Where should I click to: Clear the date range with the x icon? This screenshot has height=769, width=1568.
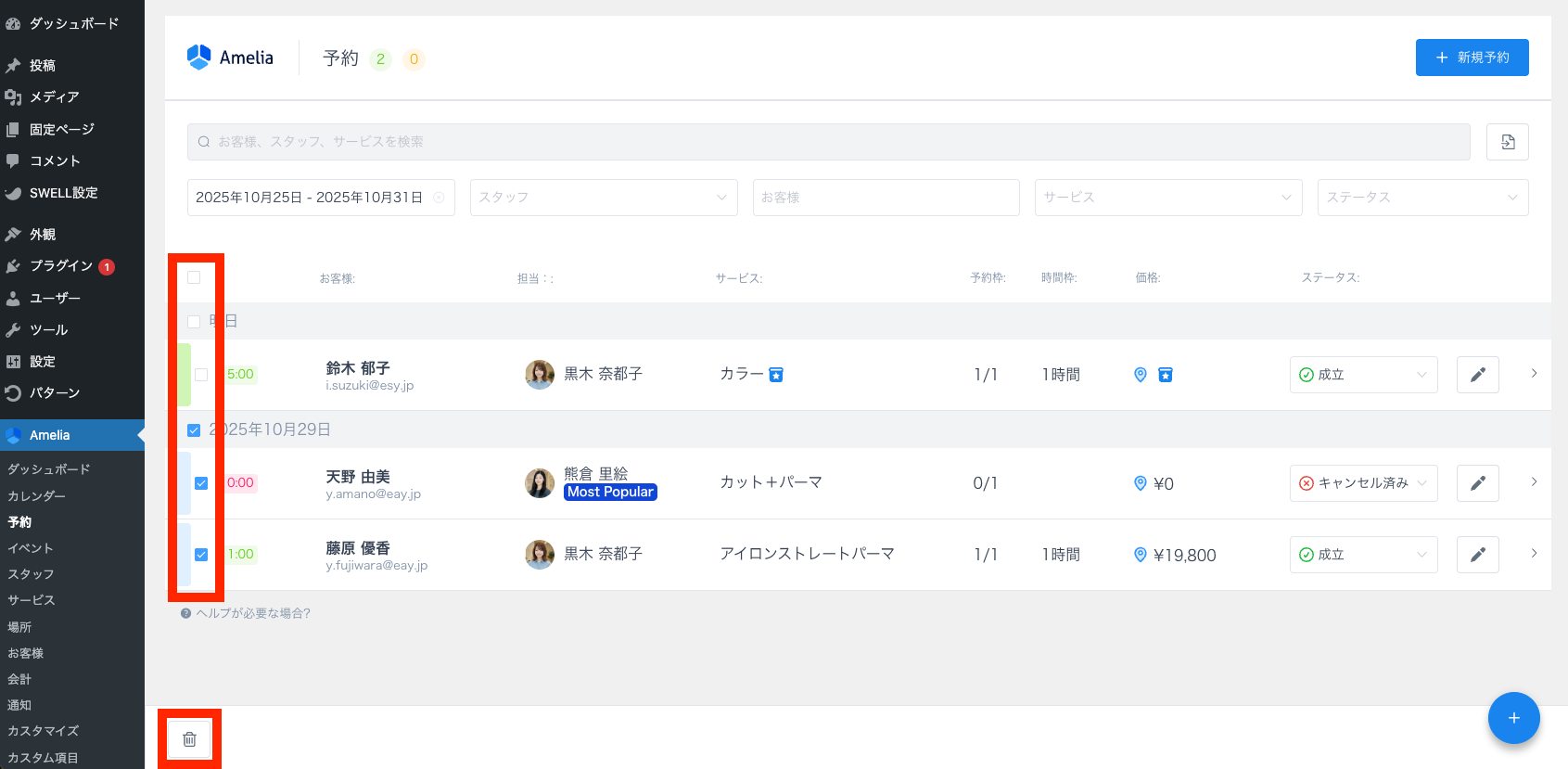coord(439,198)
